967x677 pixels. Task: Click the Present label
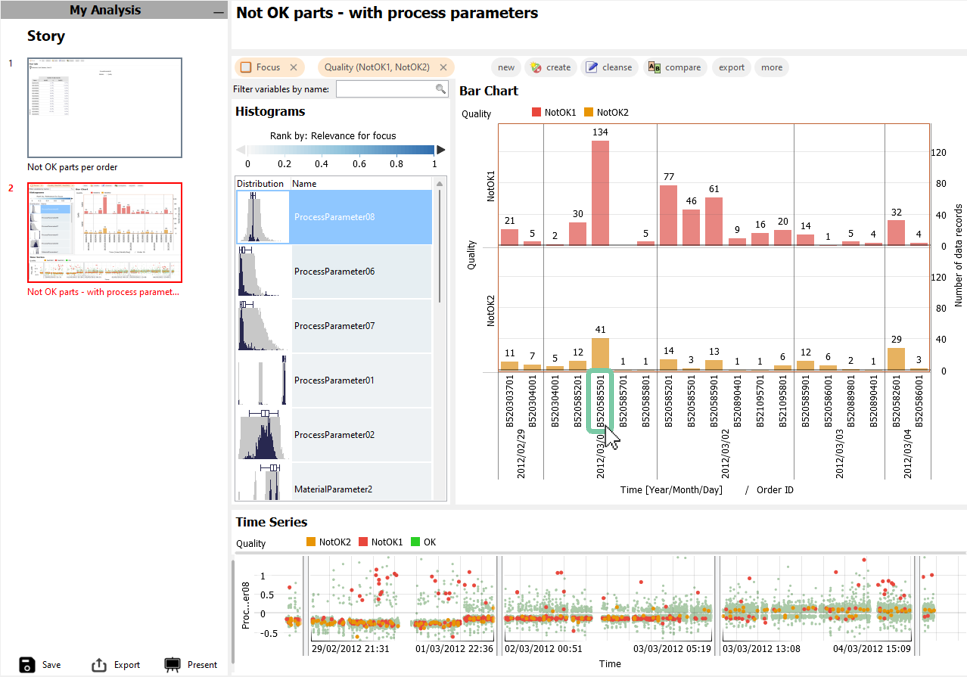coord(202,665)
